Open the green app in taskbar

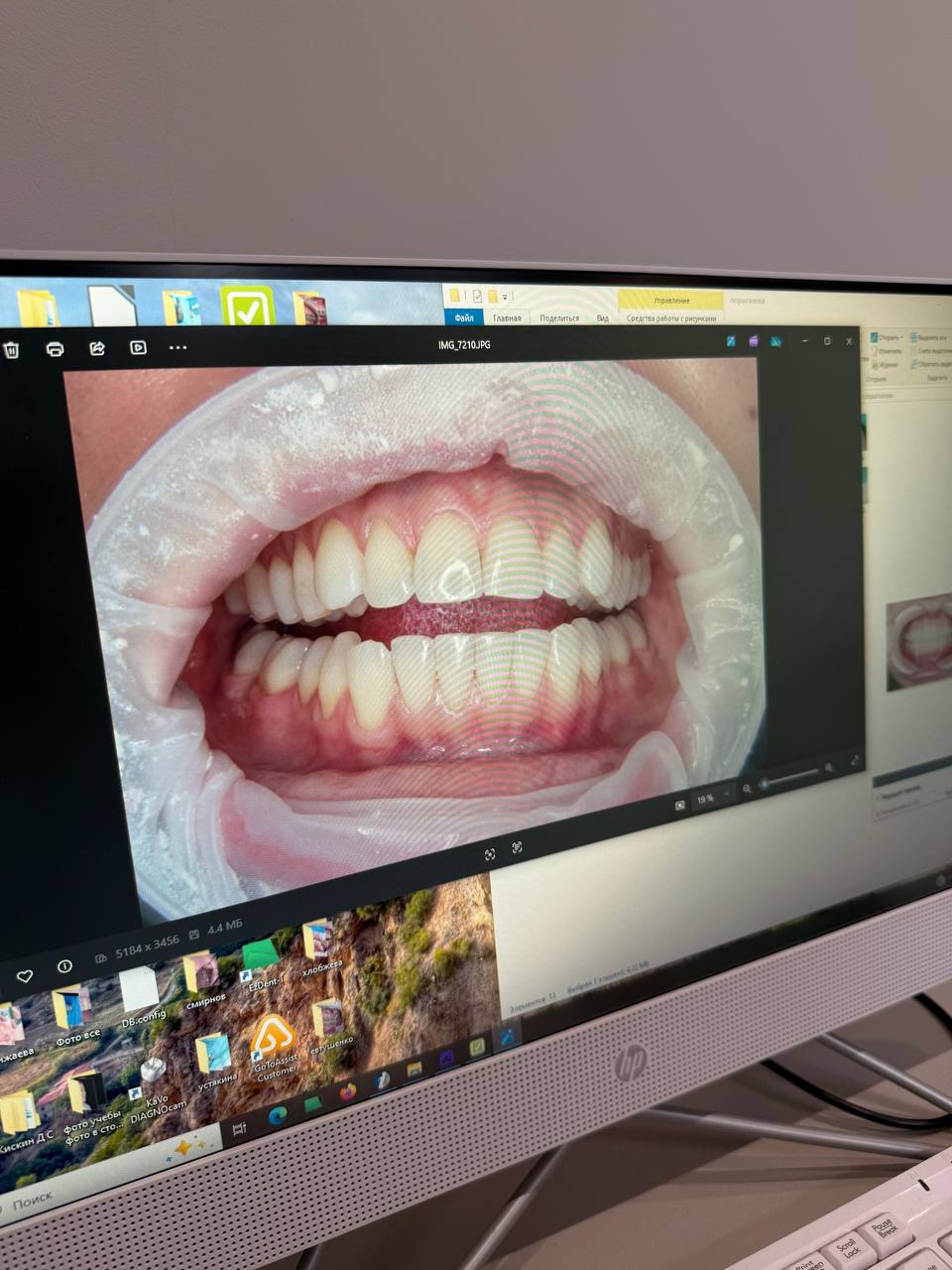[x=313, y=1104]
